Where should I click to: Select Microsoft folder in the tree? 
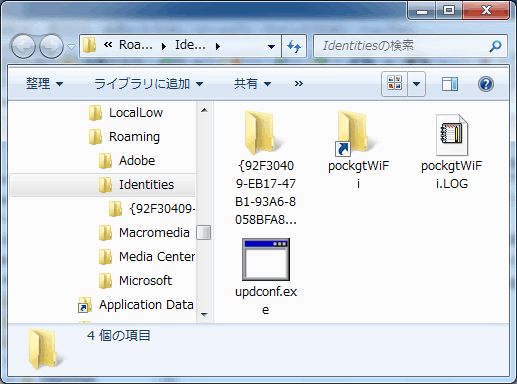pos(146,281)
